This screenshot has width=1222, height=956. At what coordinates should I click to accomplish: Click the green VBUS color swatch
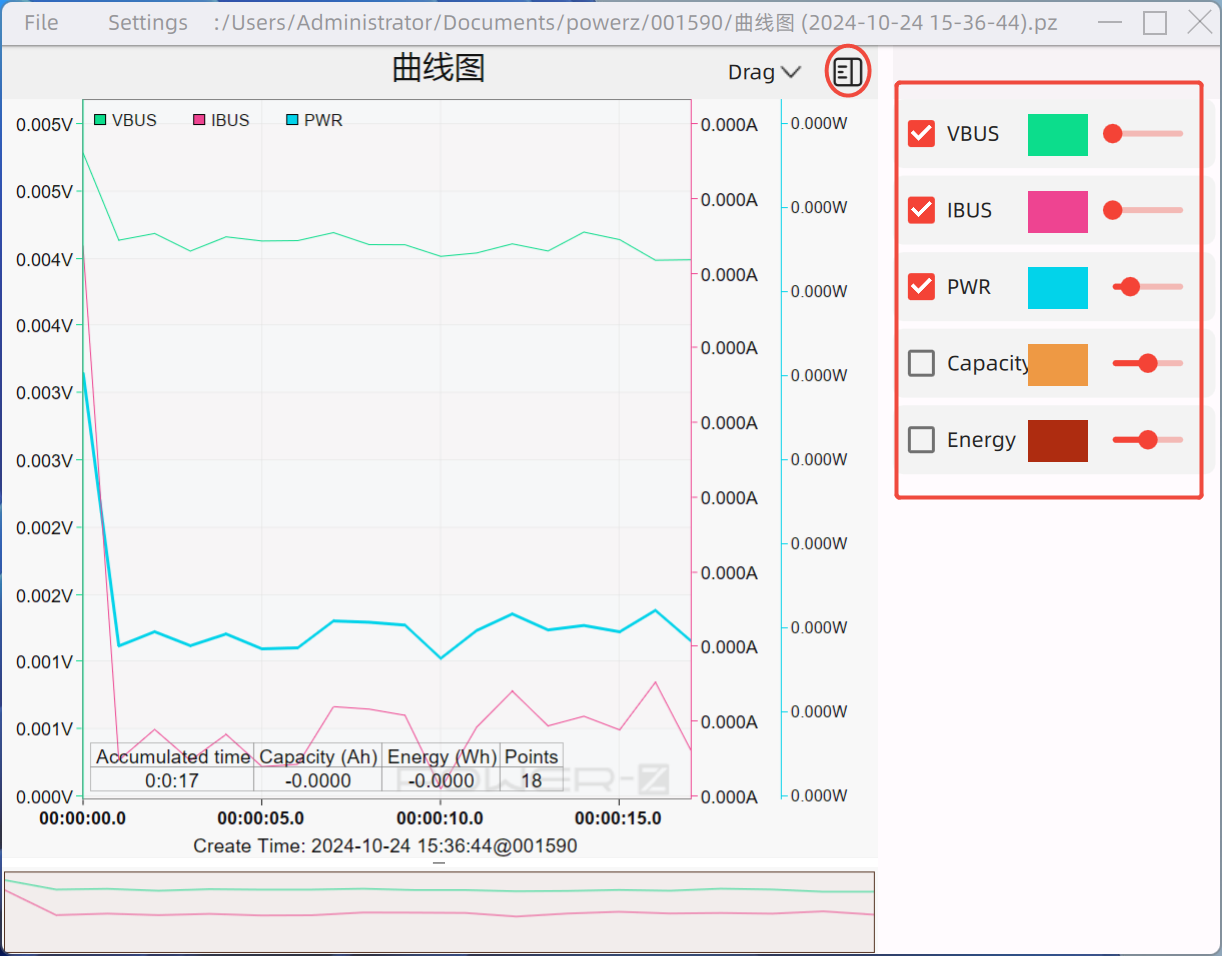[1057, 134]
